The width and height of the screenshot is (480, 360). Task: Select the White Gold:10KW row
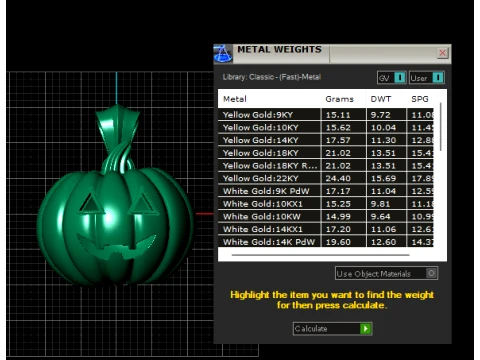click(326, 216)
